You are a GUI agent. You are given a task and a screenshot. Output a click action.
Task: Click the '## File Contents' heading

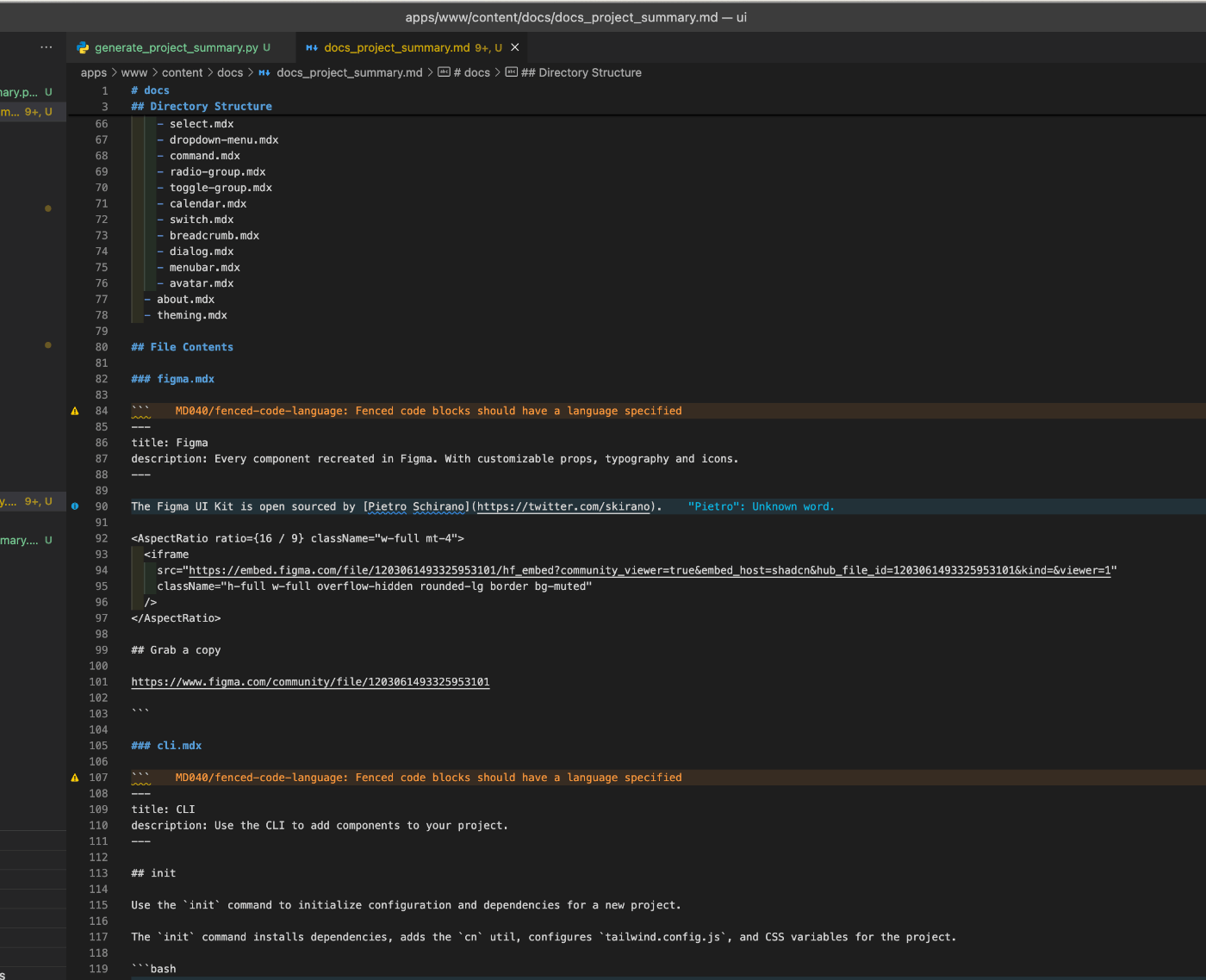(x=183, y=347)
